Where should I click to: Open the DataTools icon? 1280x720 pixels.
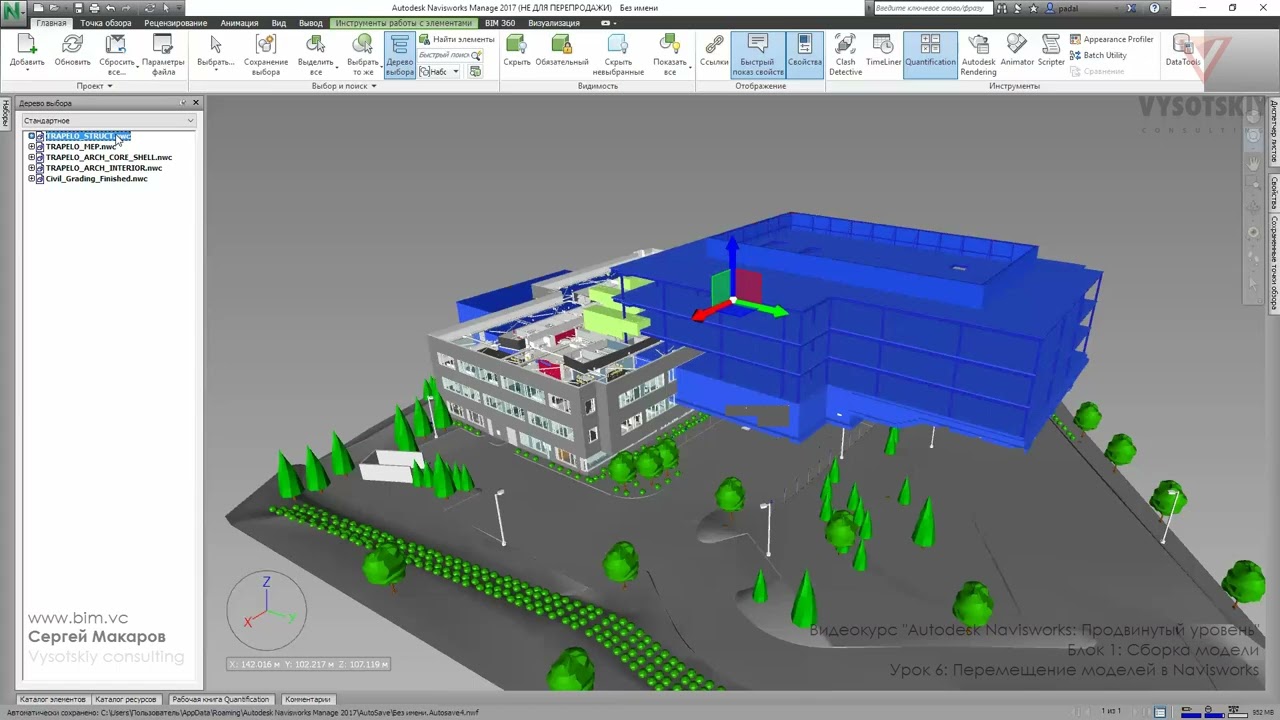point(1183,45)
